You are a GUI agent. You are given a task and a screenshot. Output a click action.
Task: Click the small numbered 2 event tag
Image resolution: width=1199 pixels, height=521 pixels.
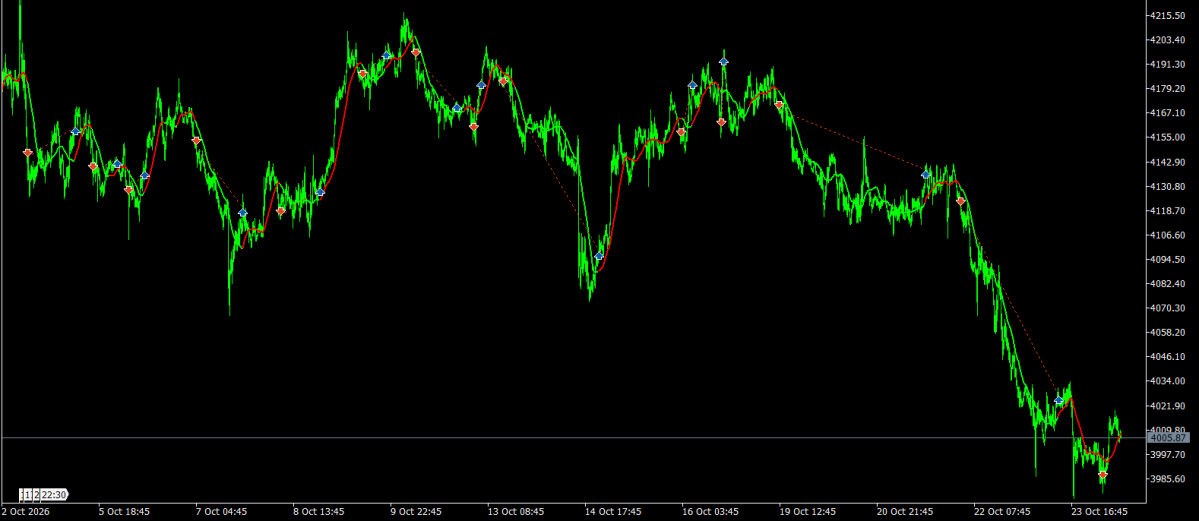pyautogui.click(x=36, y=494)
